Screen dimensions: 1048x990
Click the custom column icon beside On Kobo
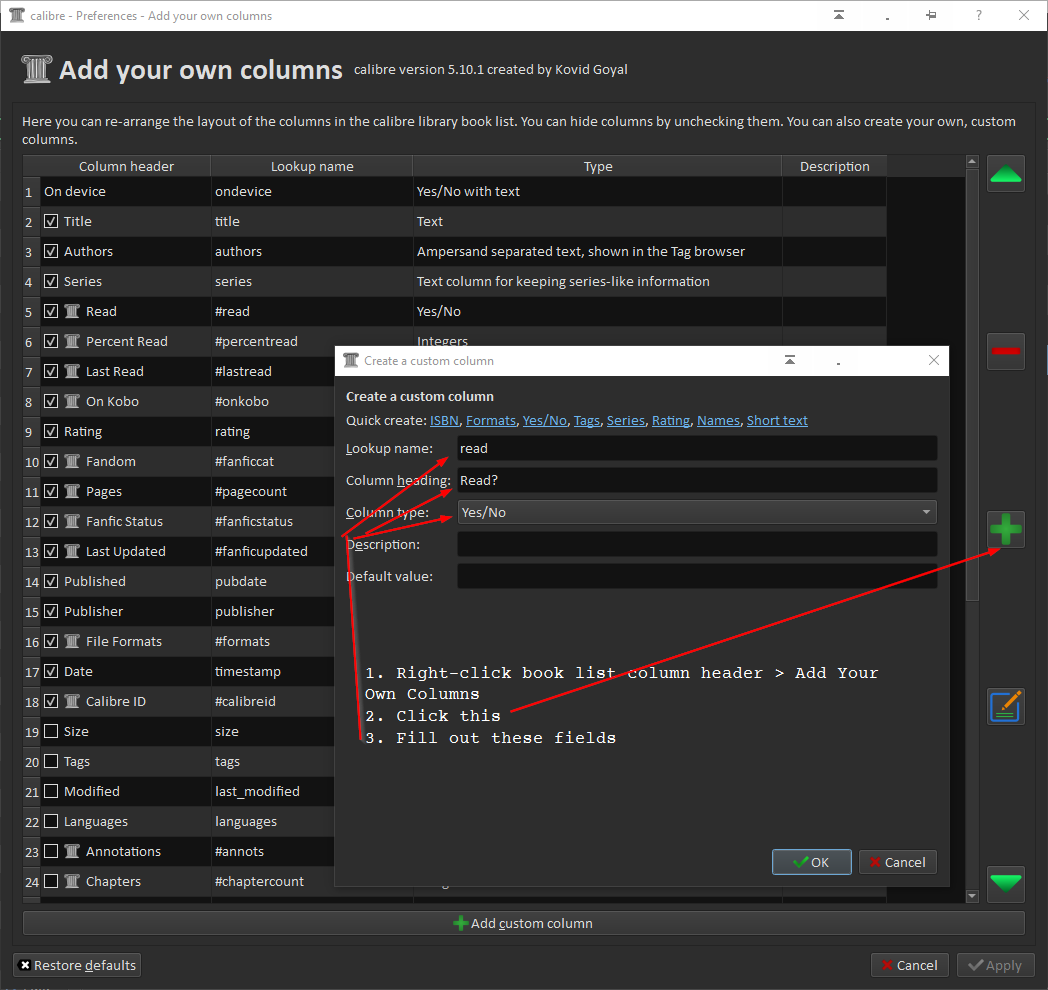pyautogui.click(x=72, y=401)
